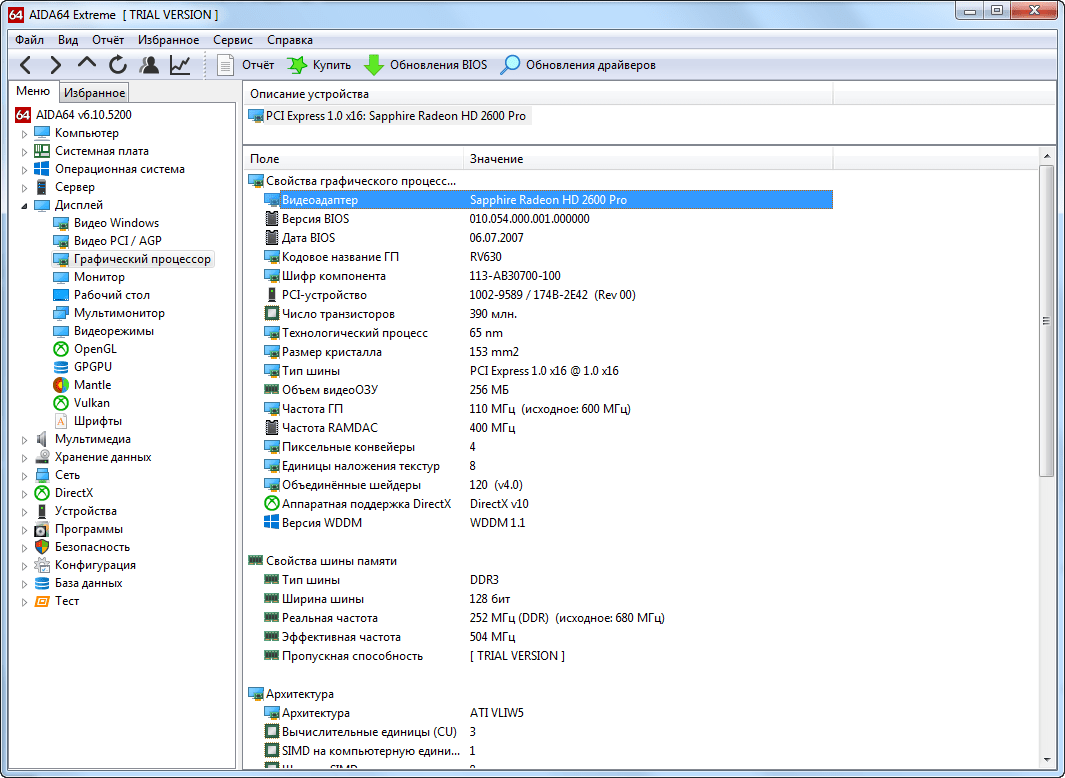Image resolution: width=1065 pixels, height=778 pixels.
Task: Select OpenGL in the sidebar tree
Action: [95, 349]
